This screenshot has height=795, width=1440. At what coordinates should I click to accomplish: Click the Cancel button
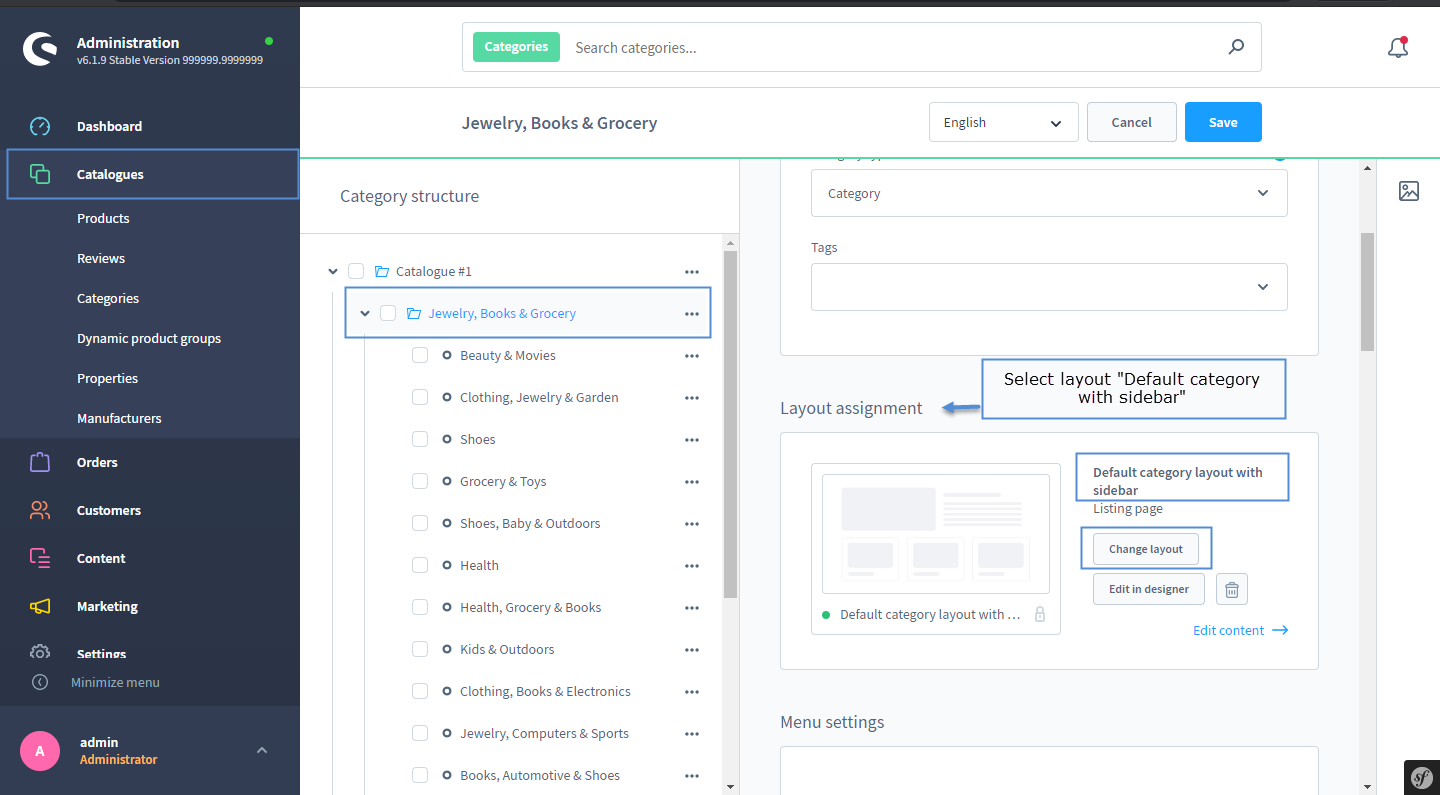coord(1131,122)
